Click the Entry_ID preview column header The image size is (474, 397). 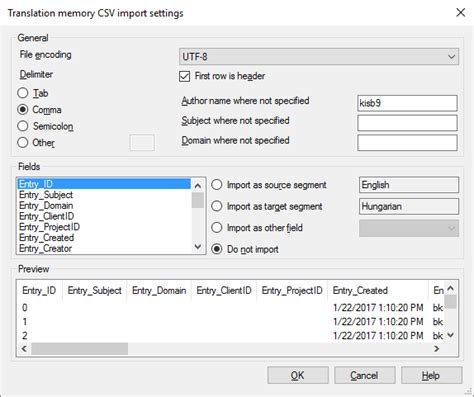coord(39,290)
